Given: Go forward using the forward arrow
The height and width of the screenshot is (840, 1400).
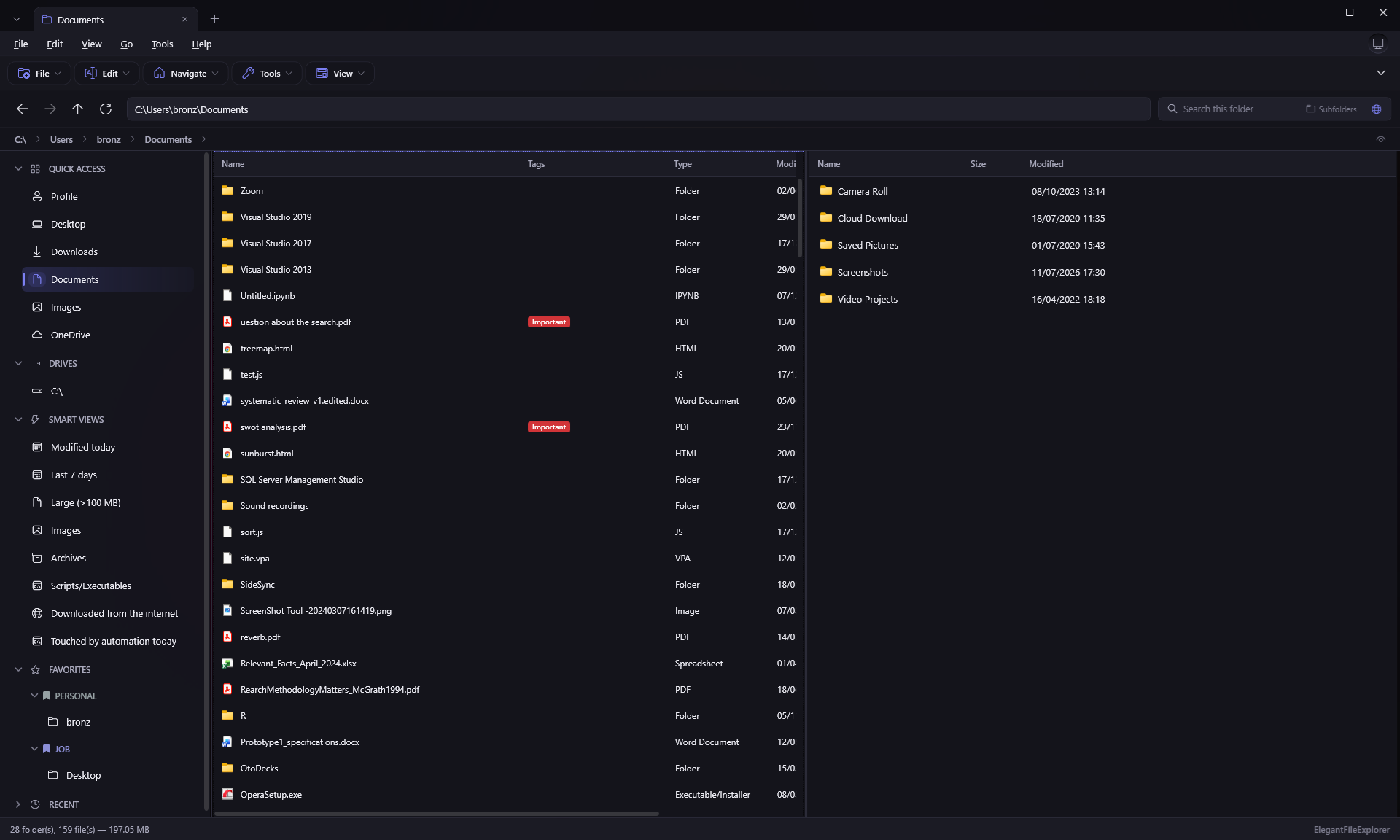Looking at the screenshot, I should [x=50, y=109].
